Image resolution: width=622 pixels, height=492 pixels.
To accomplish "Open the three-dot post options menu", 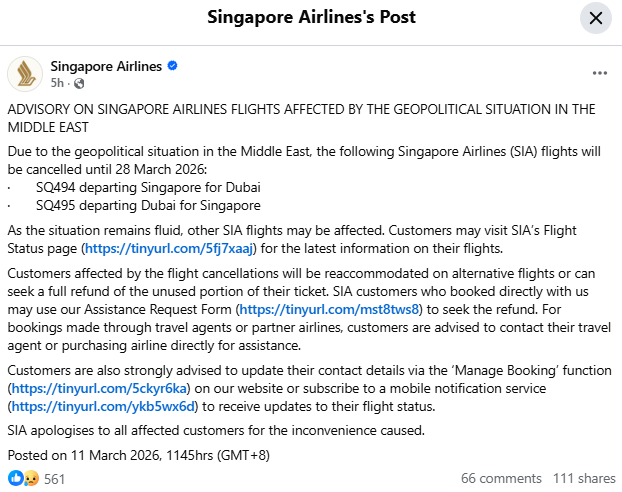I will point(599,74).
